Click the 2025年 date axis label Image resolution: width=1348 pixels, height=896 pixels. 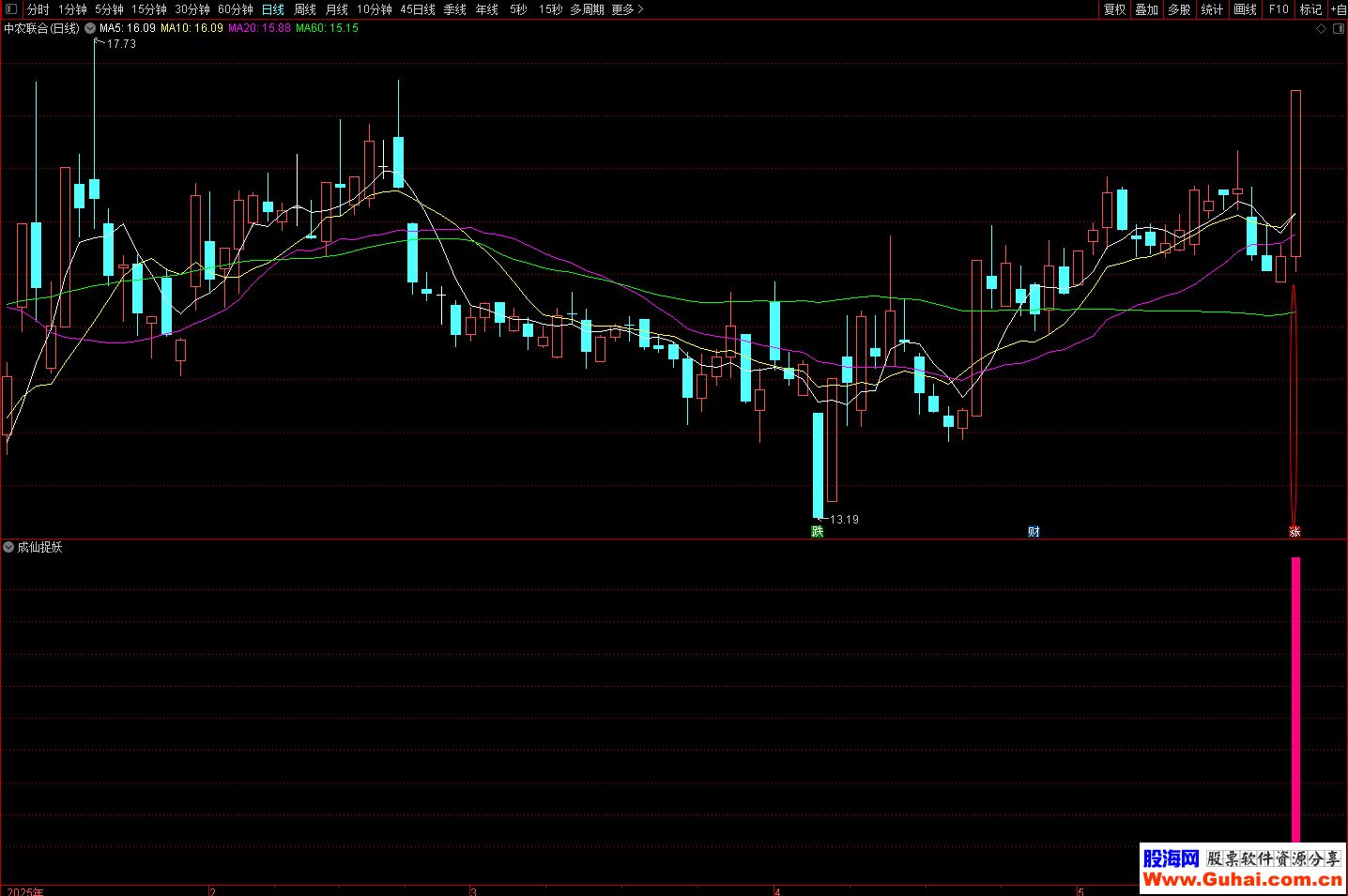click(x=25, y=891)
